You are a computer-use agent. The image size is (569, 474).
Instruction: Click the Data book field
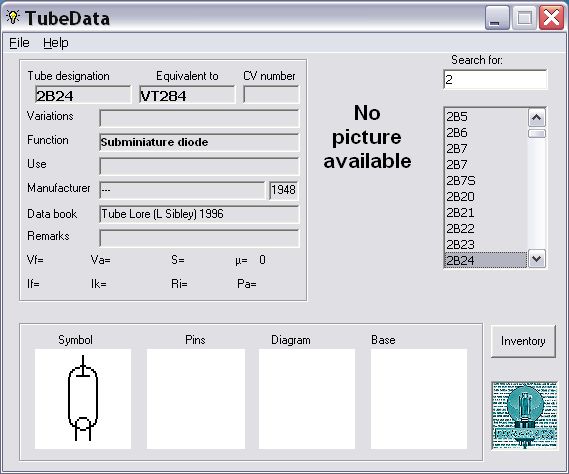click(199, 214)
